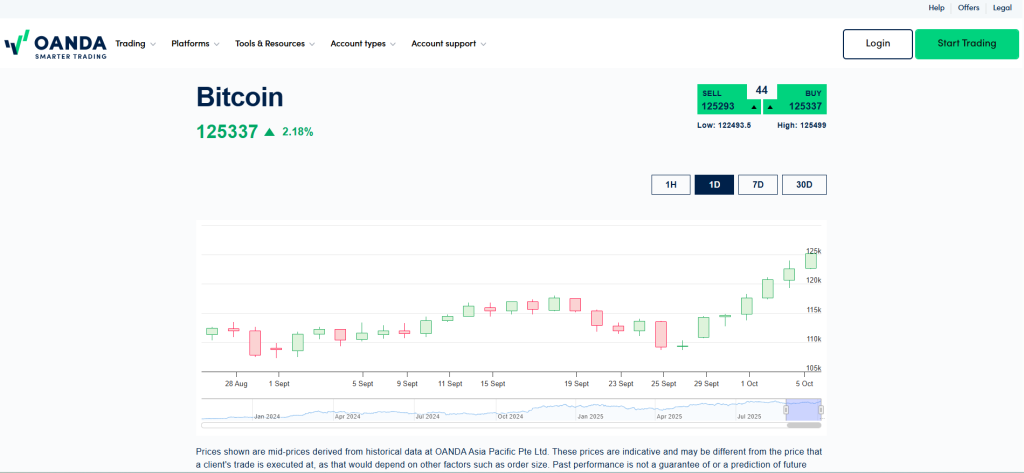Image resolution: width=1024 pixels, height=473 pixels.
Task: Select the 1H chart timeframe
Action: coord(671,185)
